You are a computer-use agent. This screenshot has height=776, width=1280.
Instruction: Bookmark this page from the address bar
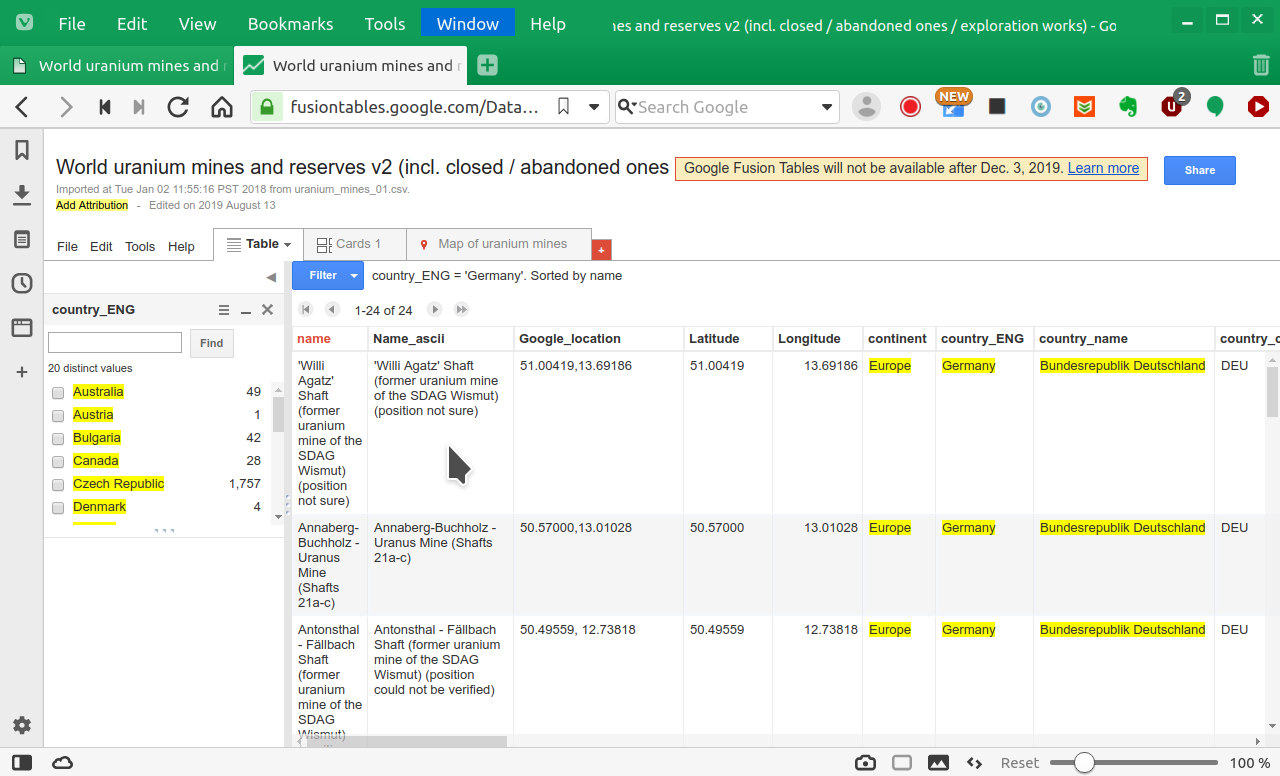point(563,107)
